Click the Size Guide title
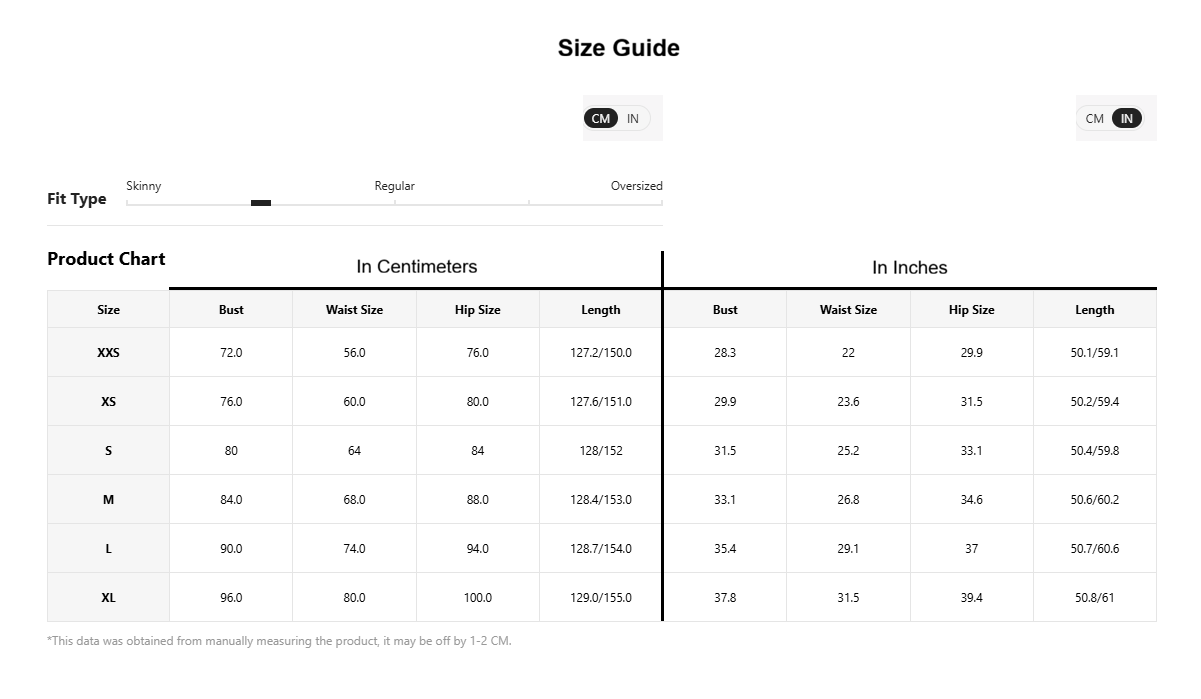This screenshot has height=699, width=1201. pos(619,48)
